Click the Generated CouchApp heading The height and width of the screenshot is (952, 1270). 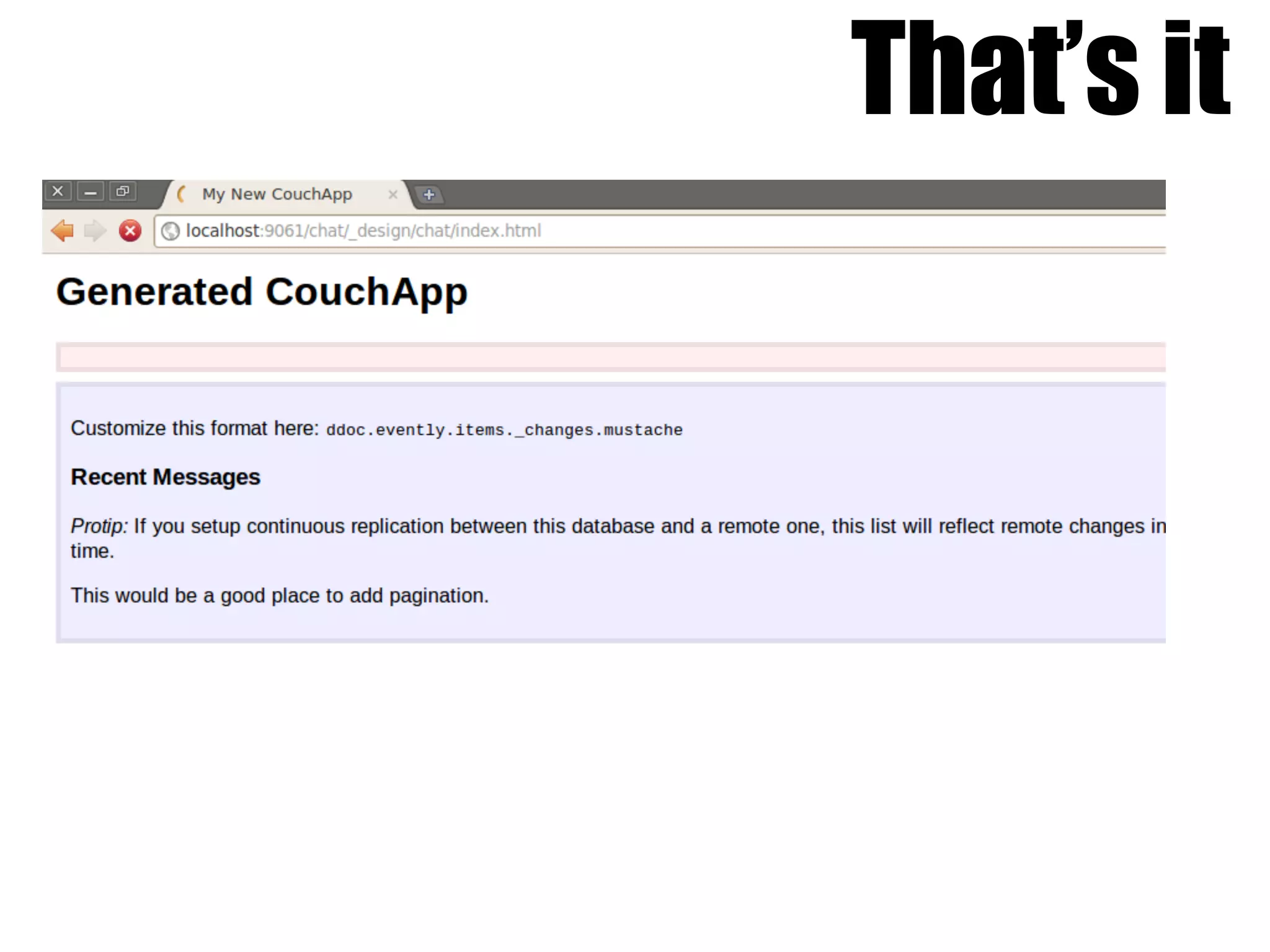[262, 292]
